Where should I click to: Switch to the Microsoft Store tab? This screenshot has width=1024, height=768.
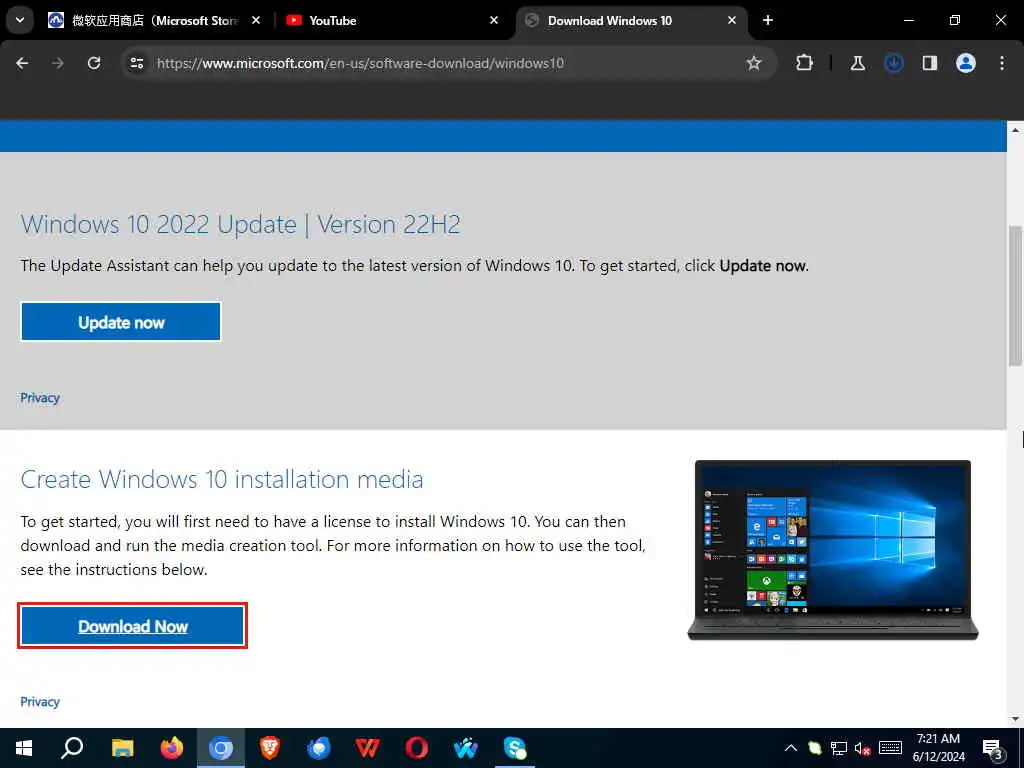pos(155,21)
